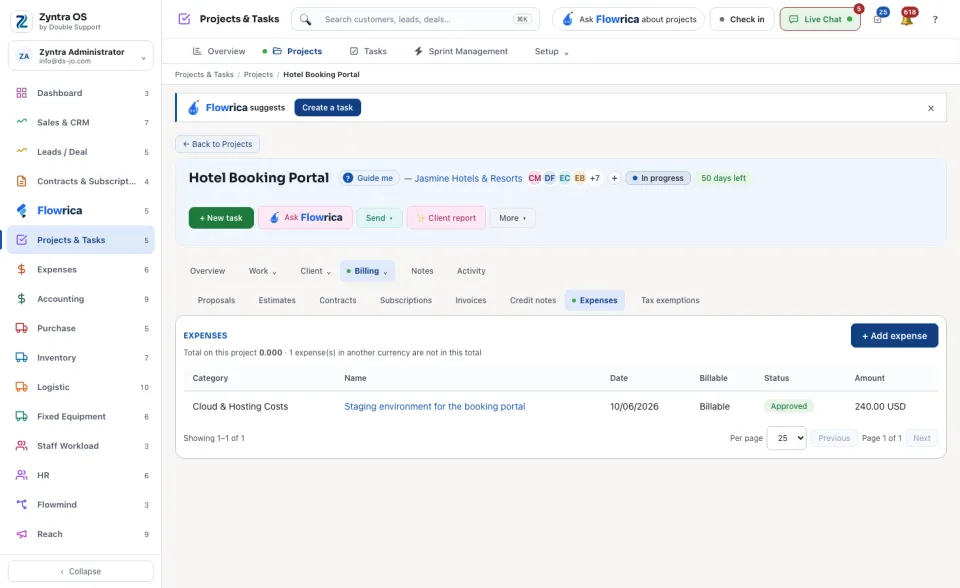Open the Setup dropdown menu
This screenshot has height=588, width=960.
(551, 51)
